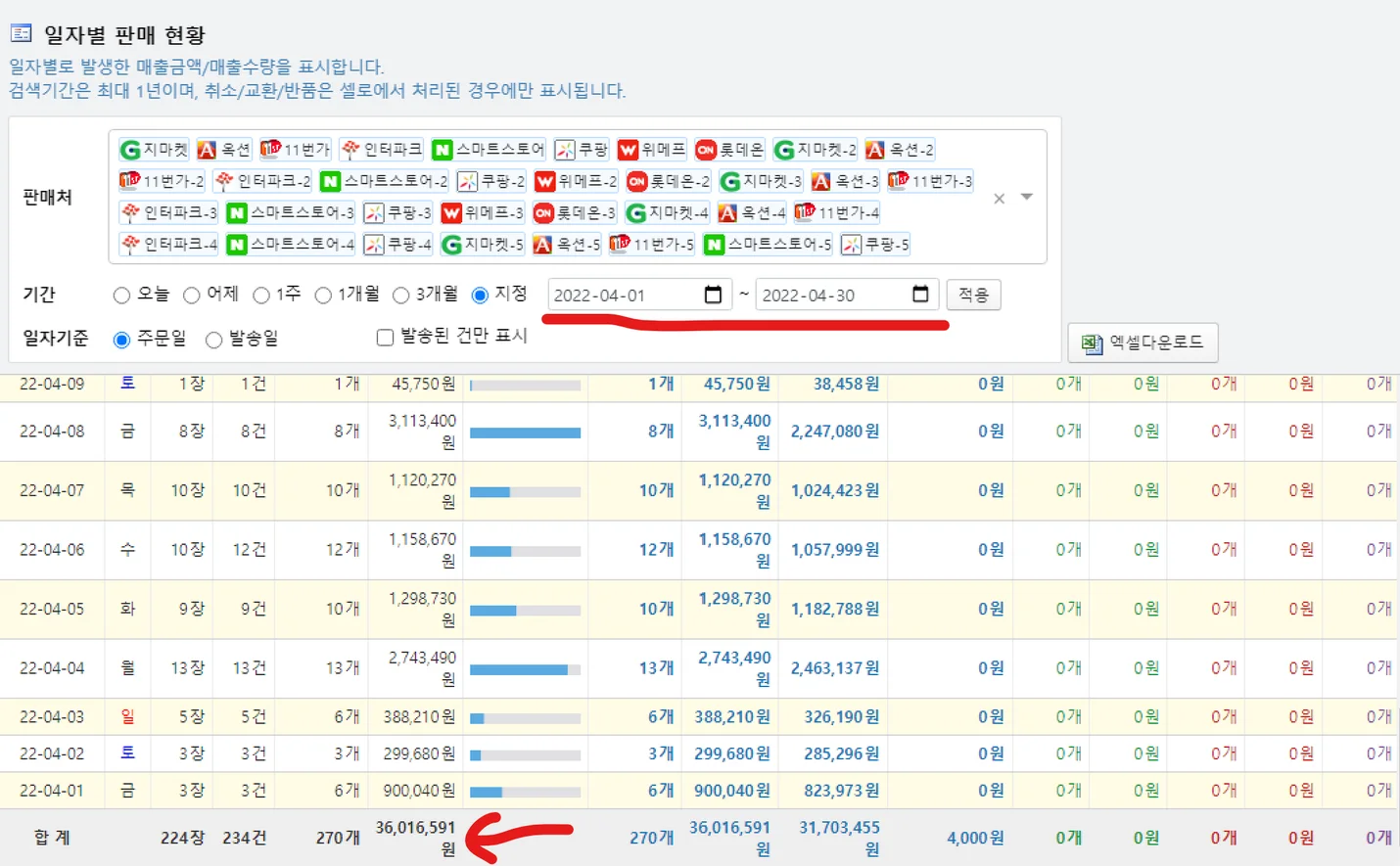Click the page title list icon
1400x866 pixels.
(21, 33)
